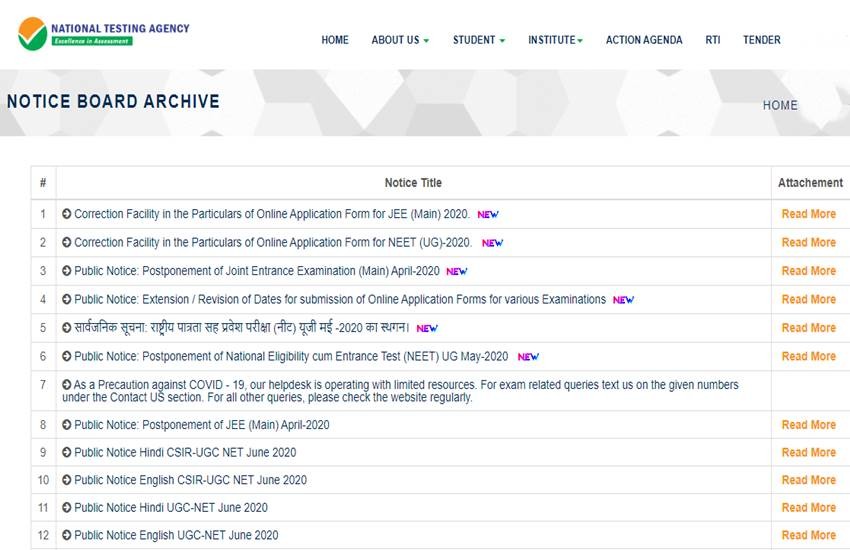Click arrow icon beside Joint Entrance Examination postponement notice
The image size is (850, 550).
coord(67,271)
